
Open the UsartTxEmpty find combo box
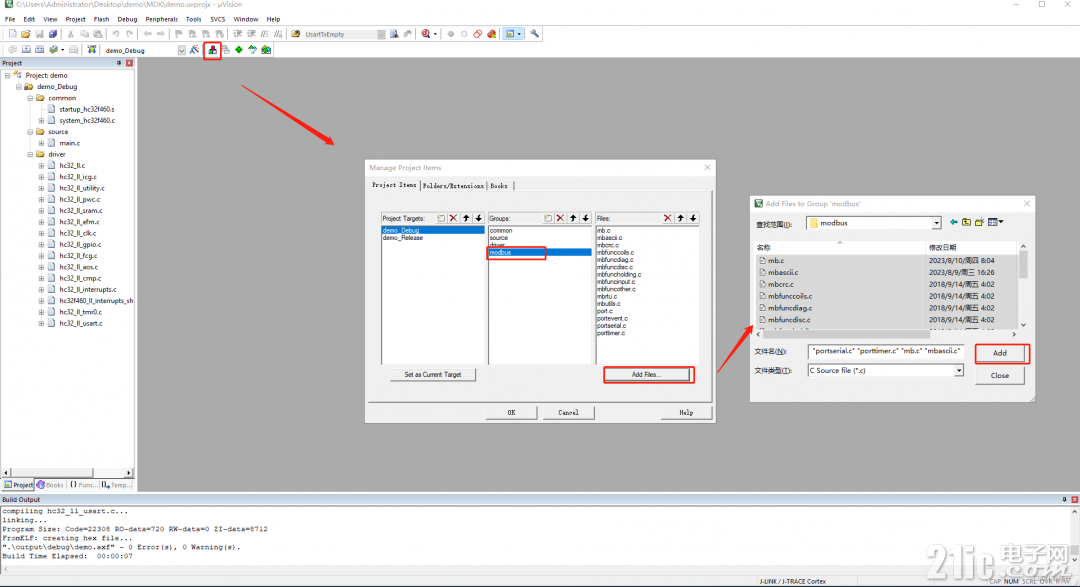382,34
